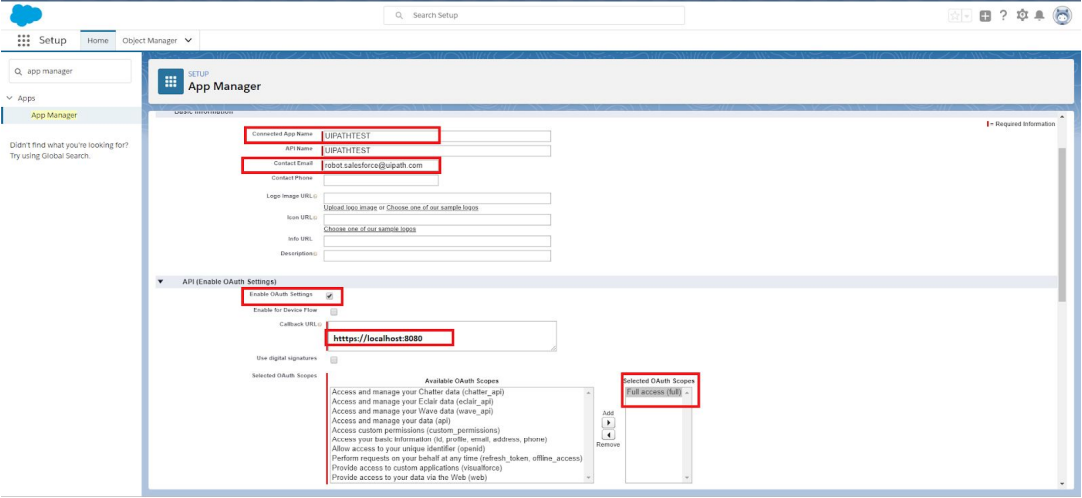Select Access and manage your Wave data scope
The image size is (1082, 498).
(x=412, y=411)
